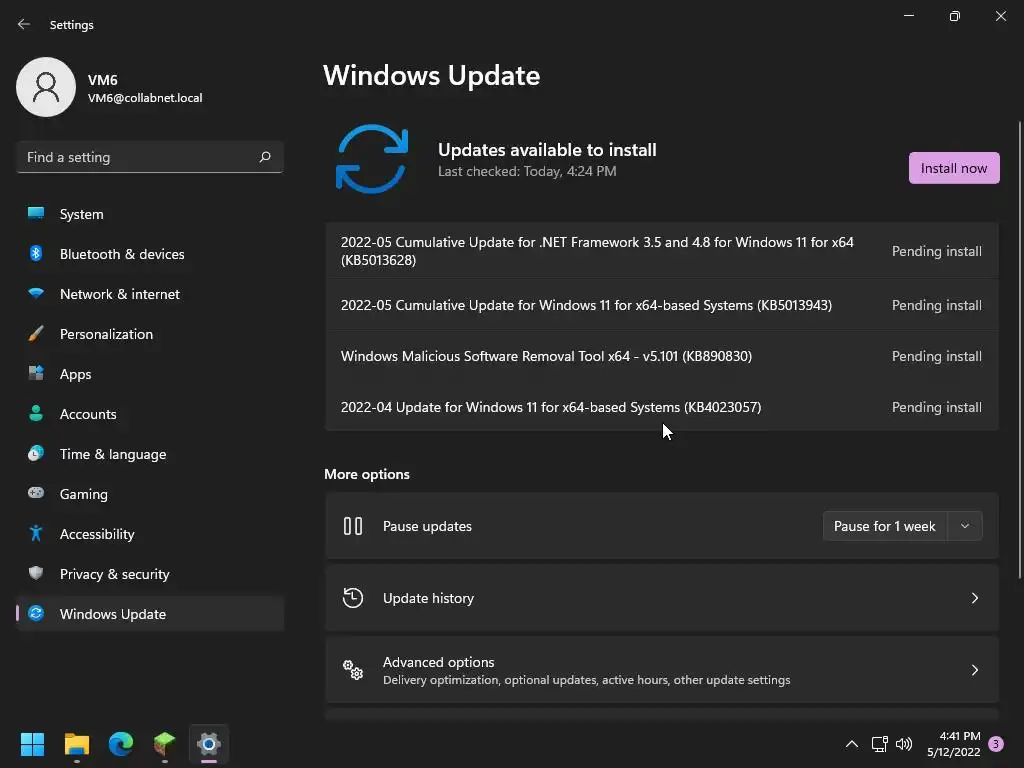1024x768 pixels.
Task: Click the Gaming controller icon
Action: tap(36, 493)
